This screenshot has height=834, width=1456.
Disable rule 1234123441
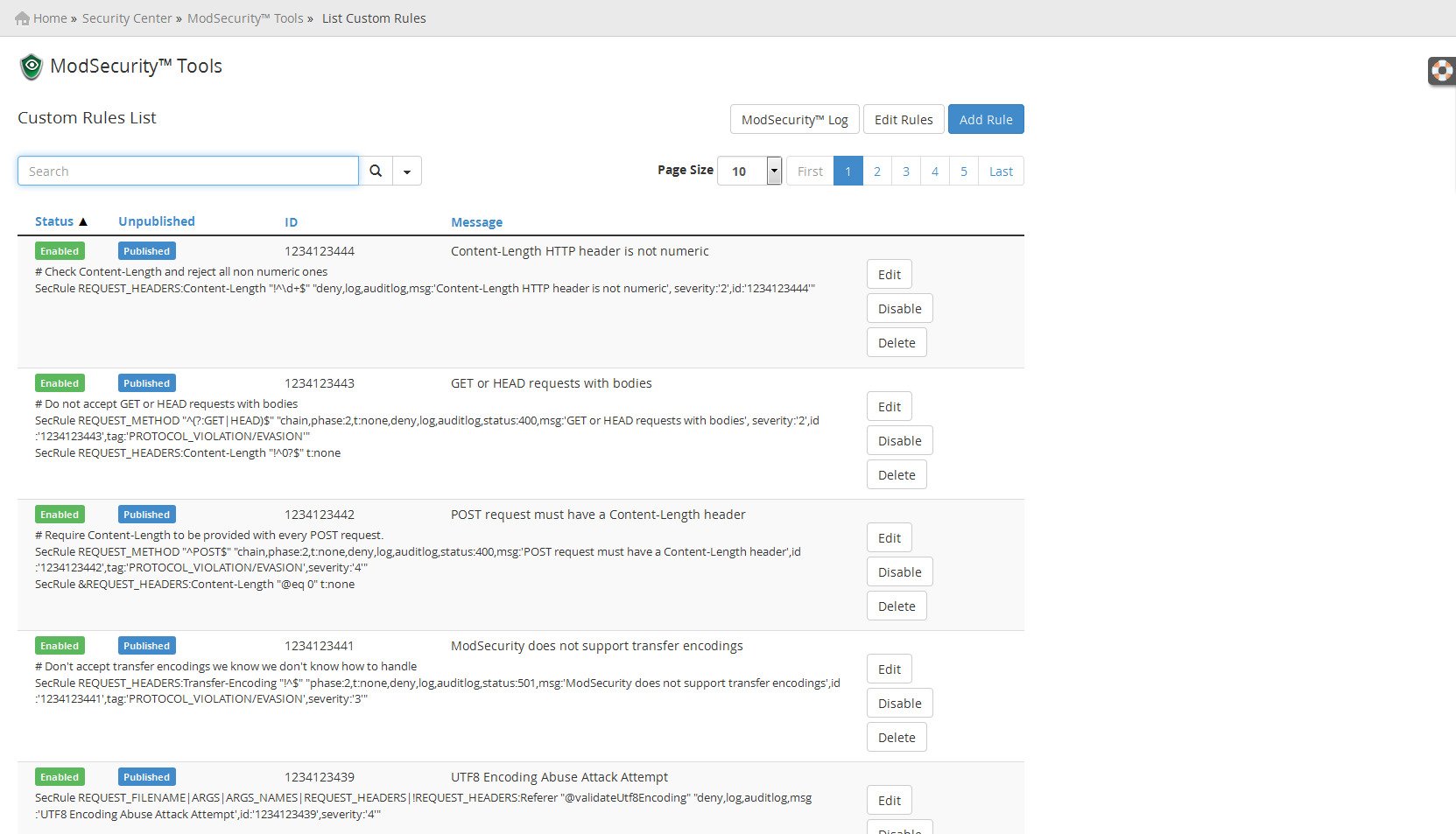(900, 703)
